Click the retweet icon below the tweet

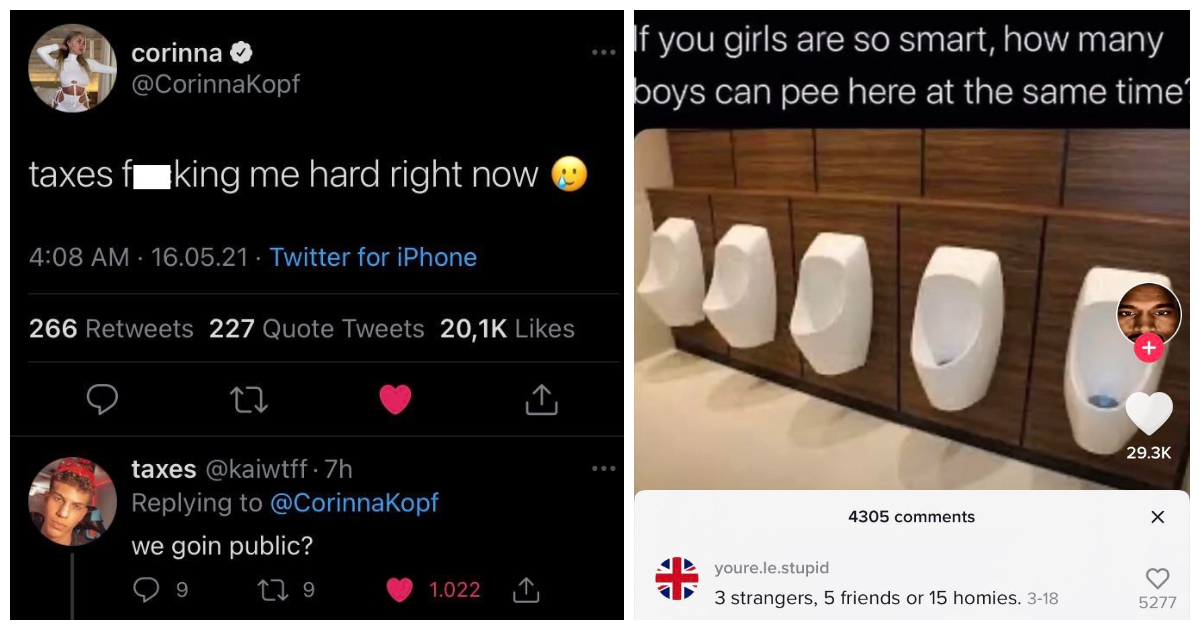(250, 398)
